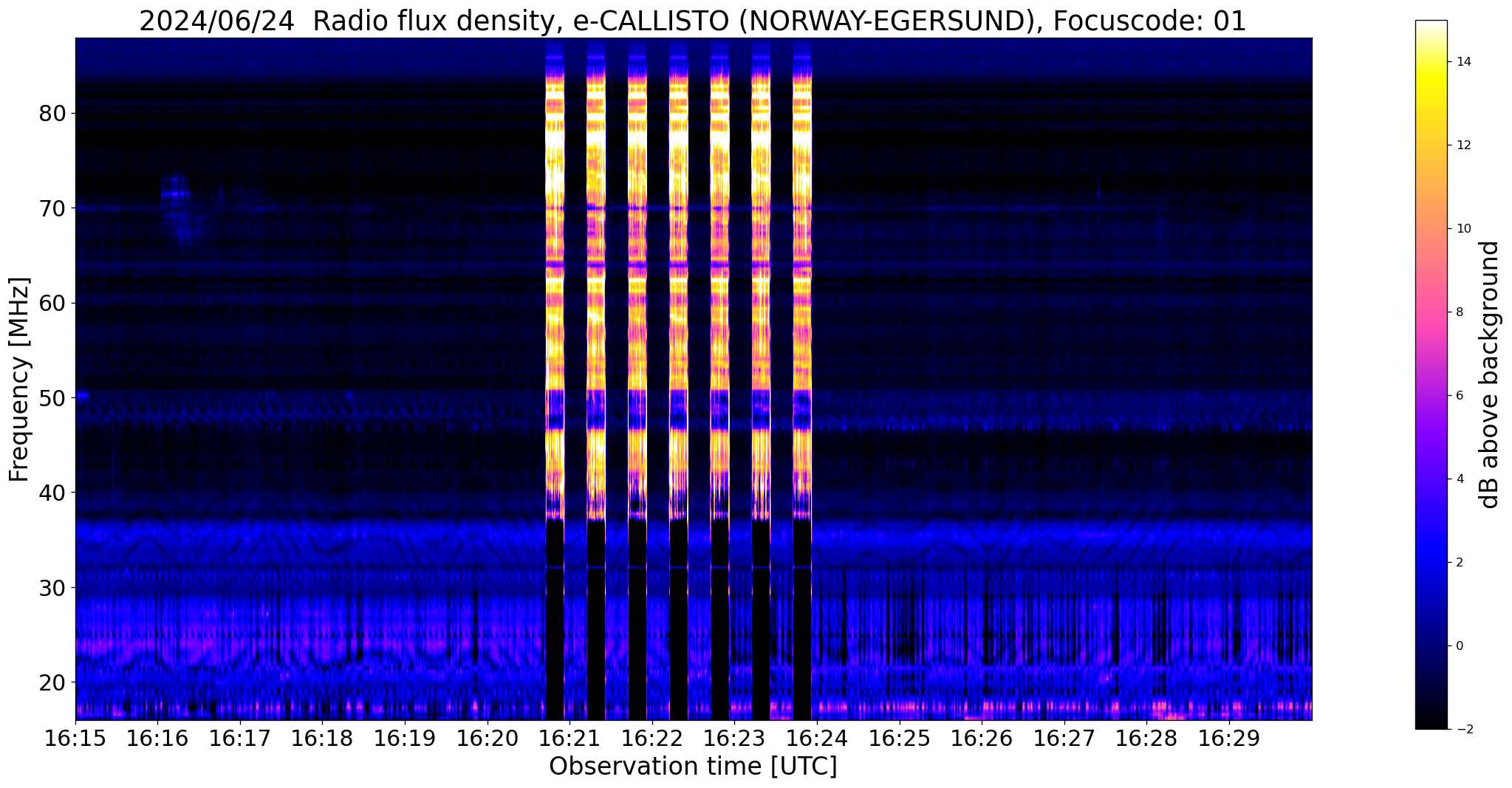This screenshot has height=788, width=1512.
Task: Click the colorbar tick label 14
Action: pyautogui.click(x=1463, y=62)
